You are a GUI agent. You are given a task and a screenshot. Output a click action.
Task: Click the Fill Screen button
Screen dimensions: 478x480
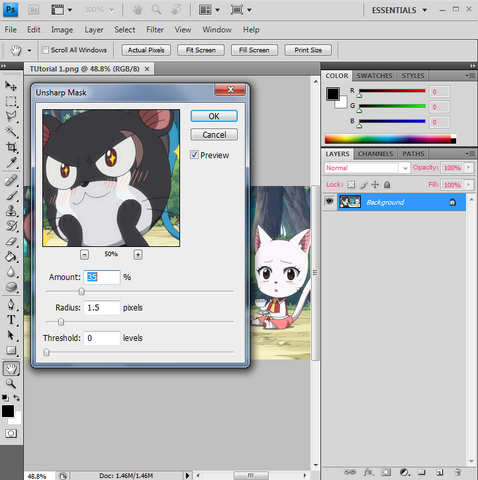pos(254,50)
